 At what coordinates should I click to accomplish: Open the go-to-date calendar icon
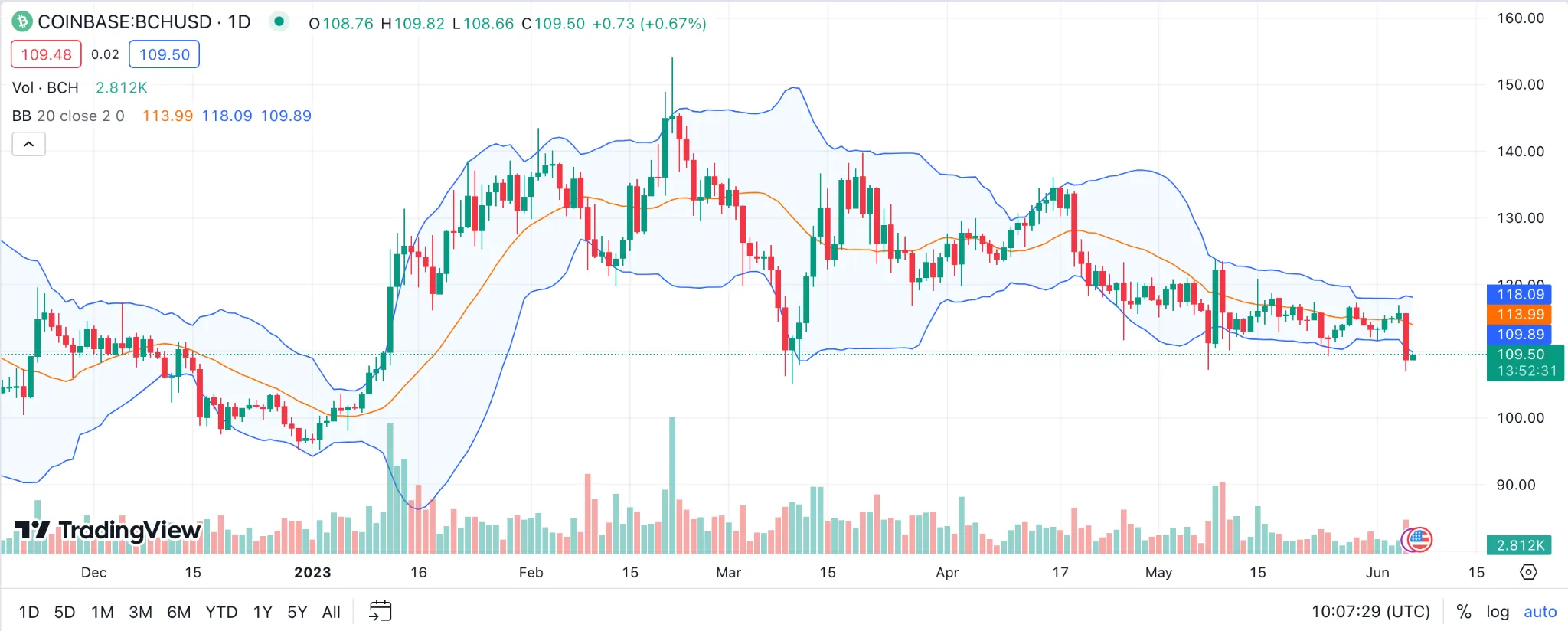[380, 611]
